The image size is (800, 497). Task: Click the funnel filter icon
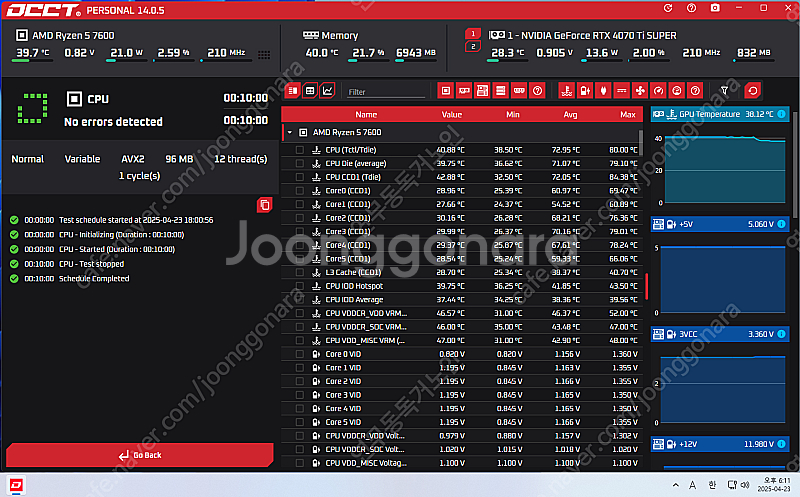pyautogui.click(x=724, y=91)
